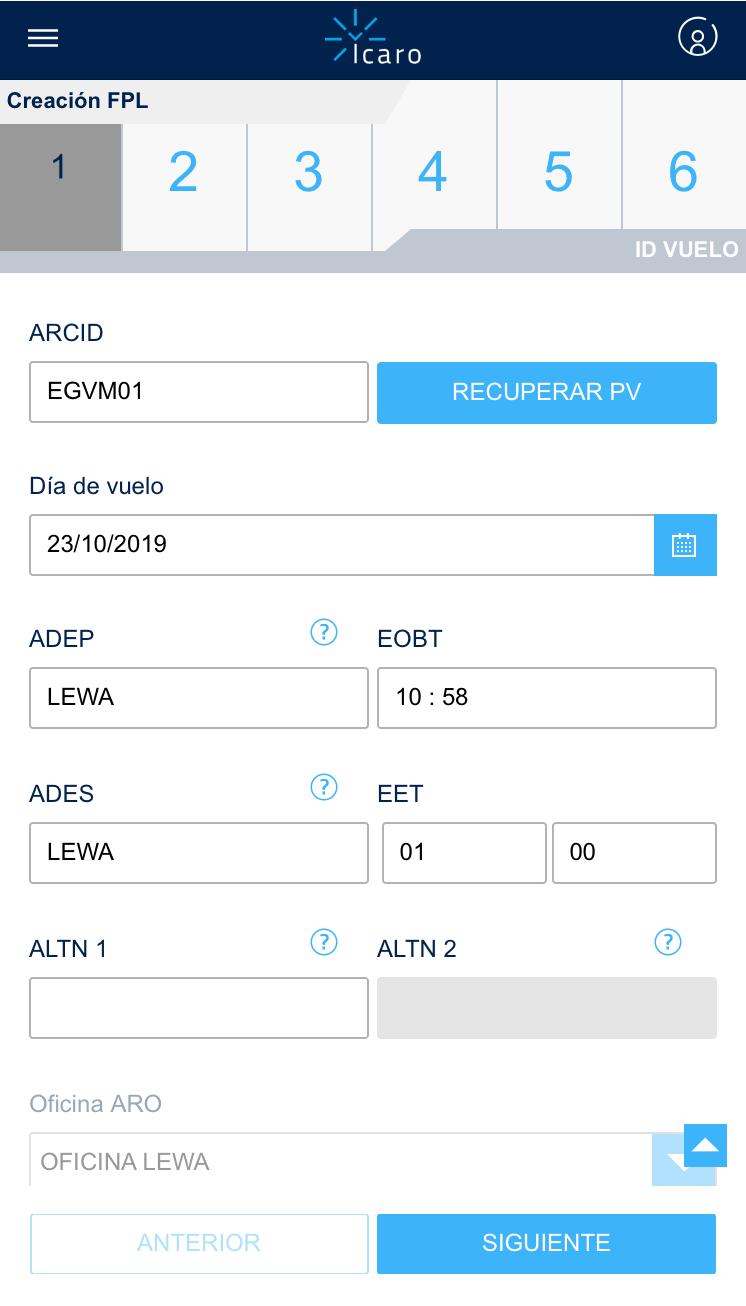The image size is (746, 1306).
Task: Click the ANTERIOR button
Action: point(199,1243)
